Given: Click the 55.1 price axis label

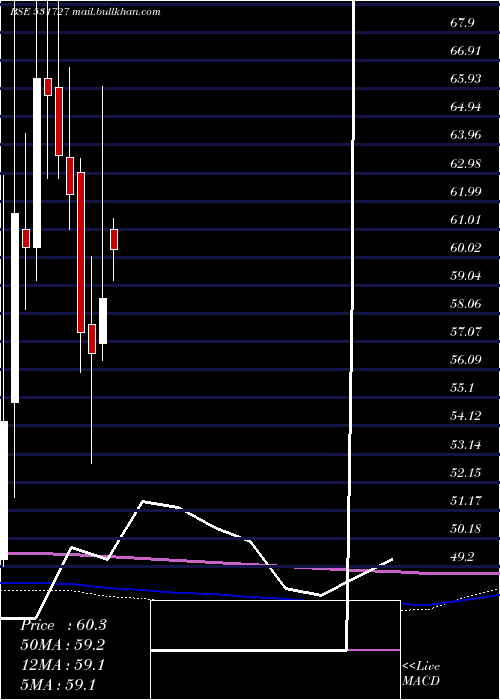Looking at the screenshot, I should click(x=462, y=388).
